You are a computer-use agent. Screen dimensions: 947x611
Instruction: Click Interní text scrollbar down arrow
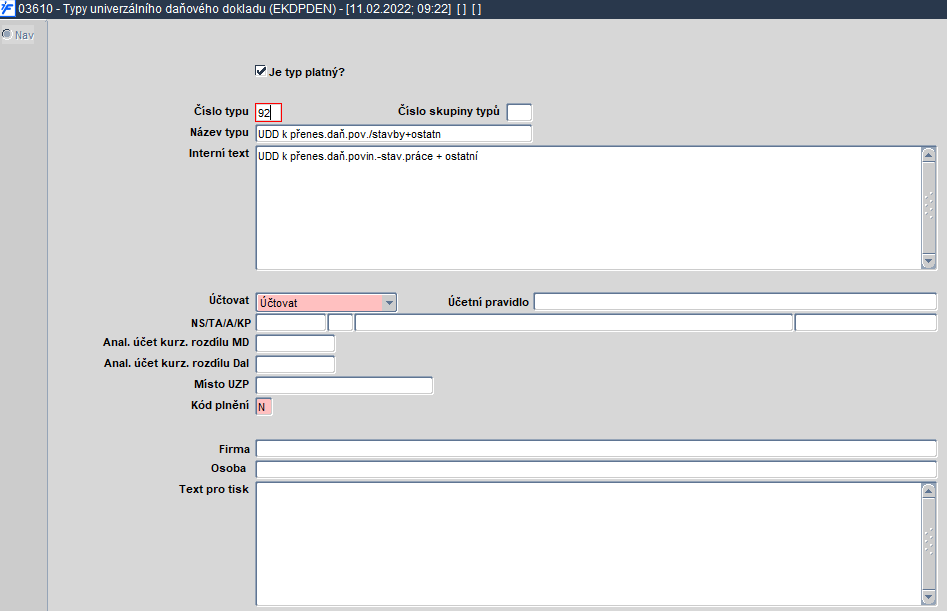[929, 261]
